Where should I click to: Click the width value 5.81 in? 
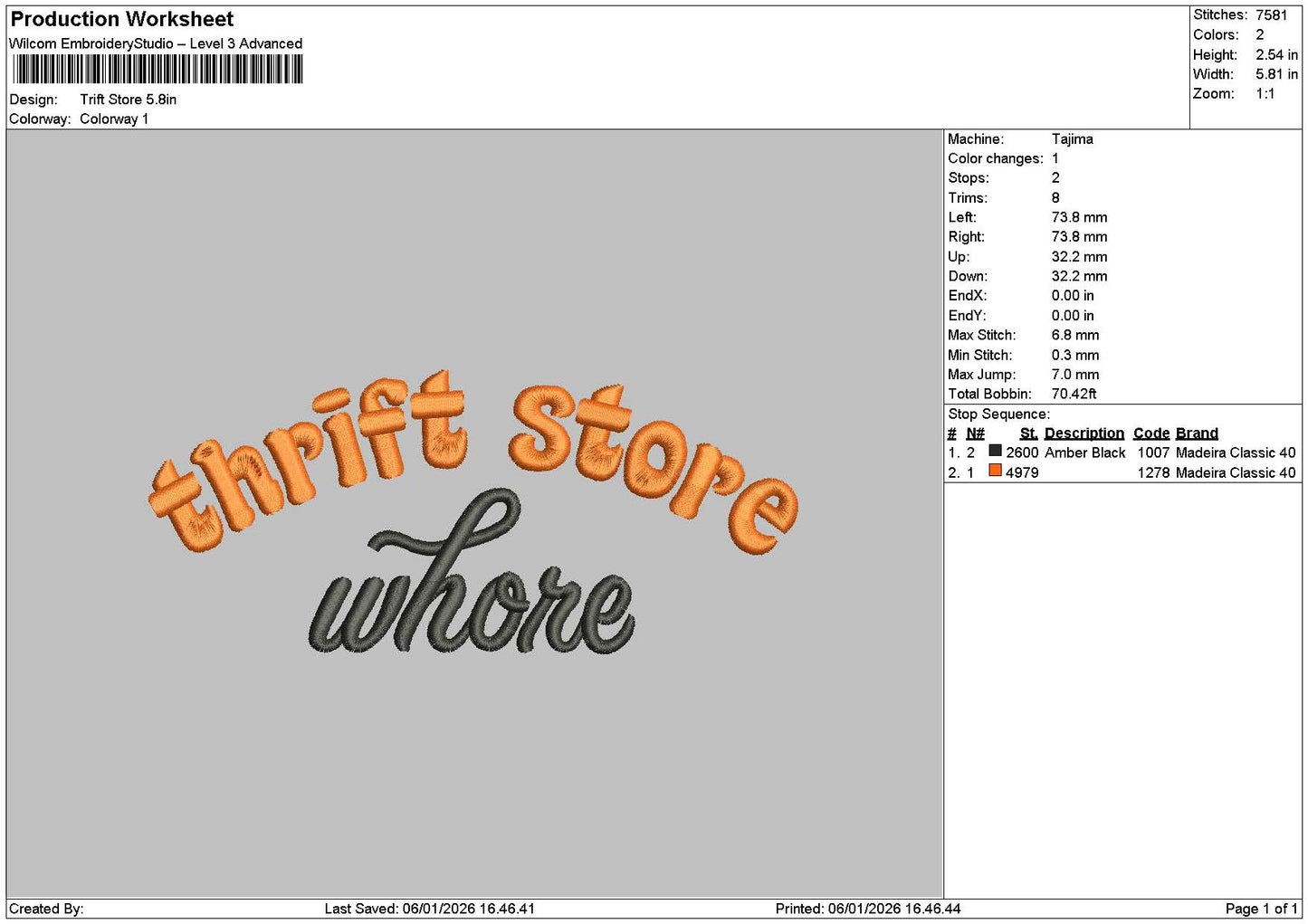pos(1276,74)
